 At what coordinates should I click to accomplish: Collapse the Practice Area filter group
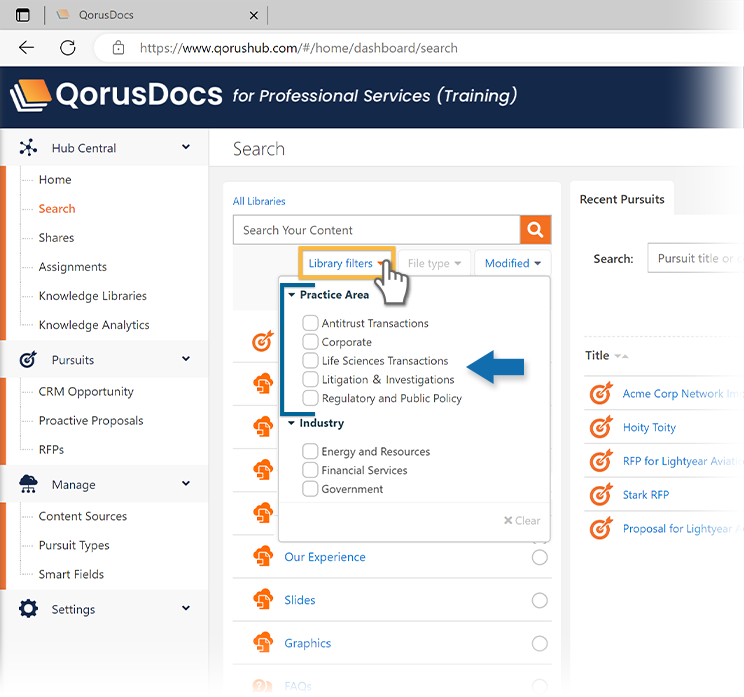(292, 295)
